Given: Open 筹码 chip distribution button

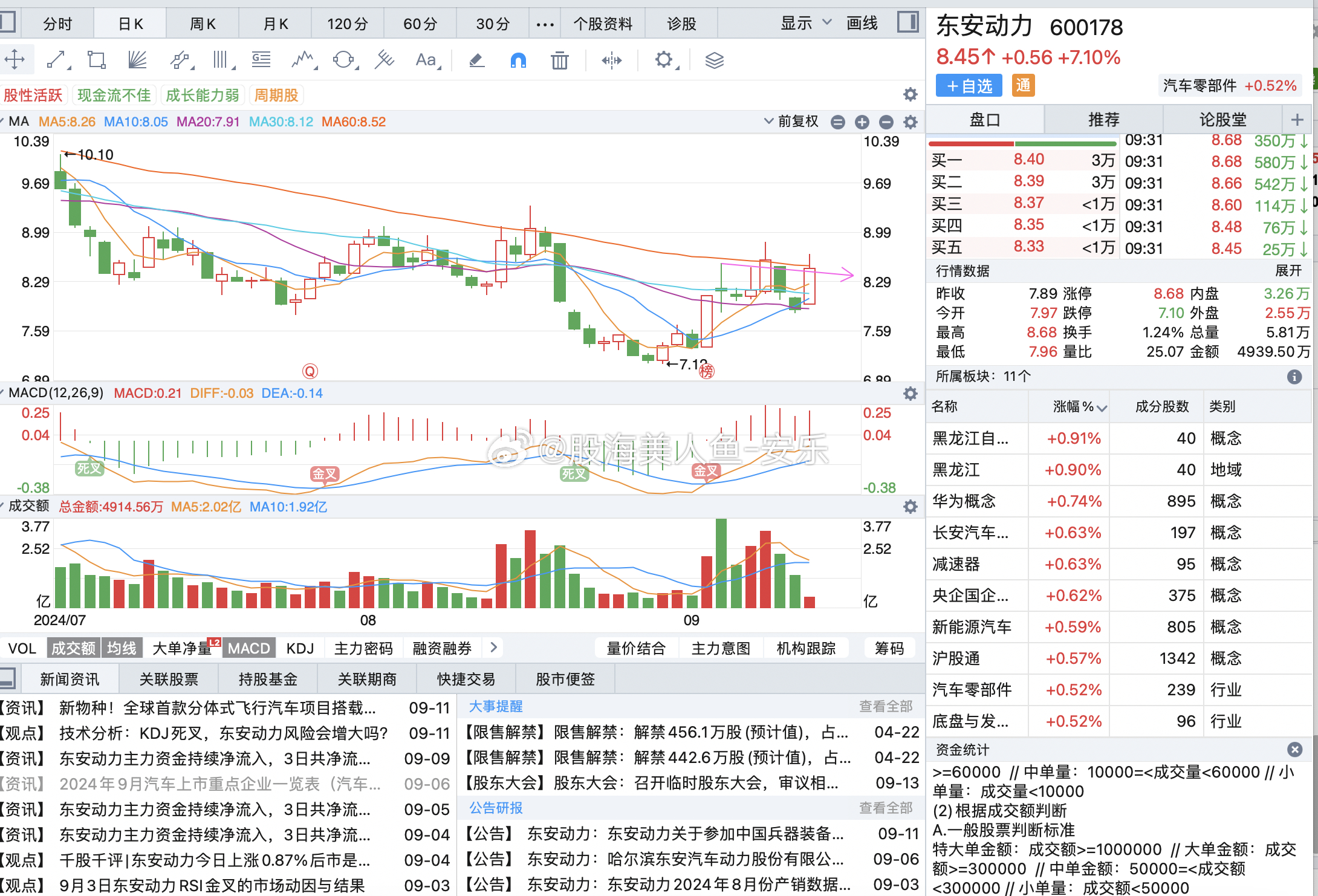Looking at the screenshot, I should [889, 648].
